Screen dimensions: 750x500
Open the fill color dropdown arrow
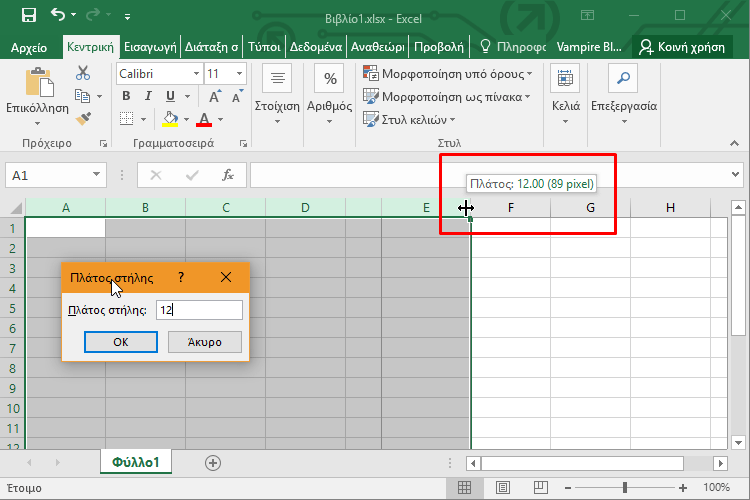point(187,119)
